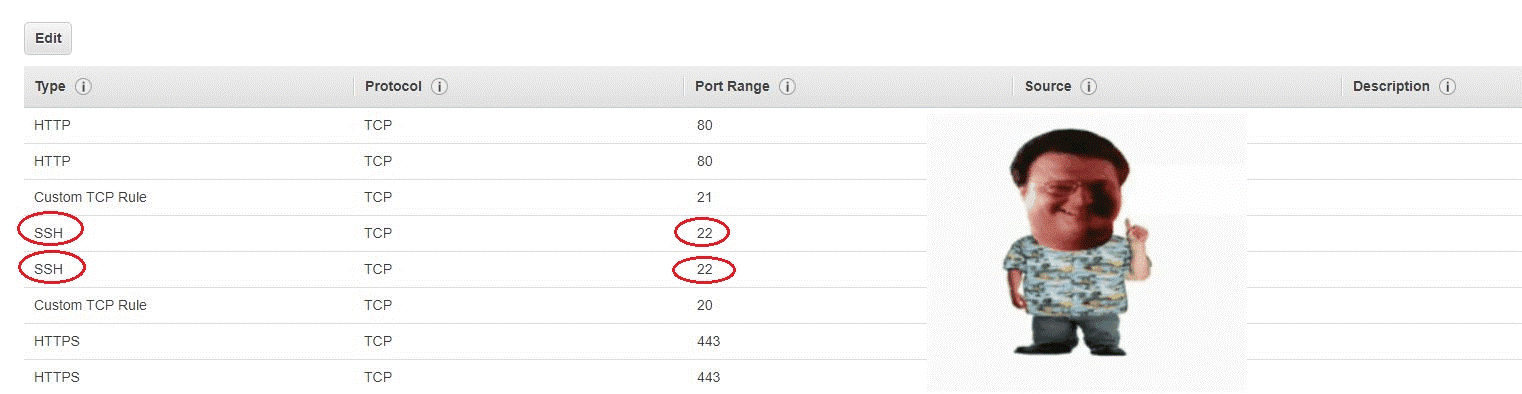Open info icon next to Type header
The image size is (1522, 394).
click(x=84, y=87)
